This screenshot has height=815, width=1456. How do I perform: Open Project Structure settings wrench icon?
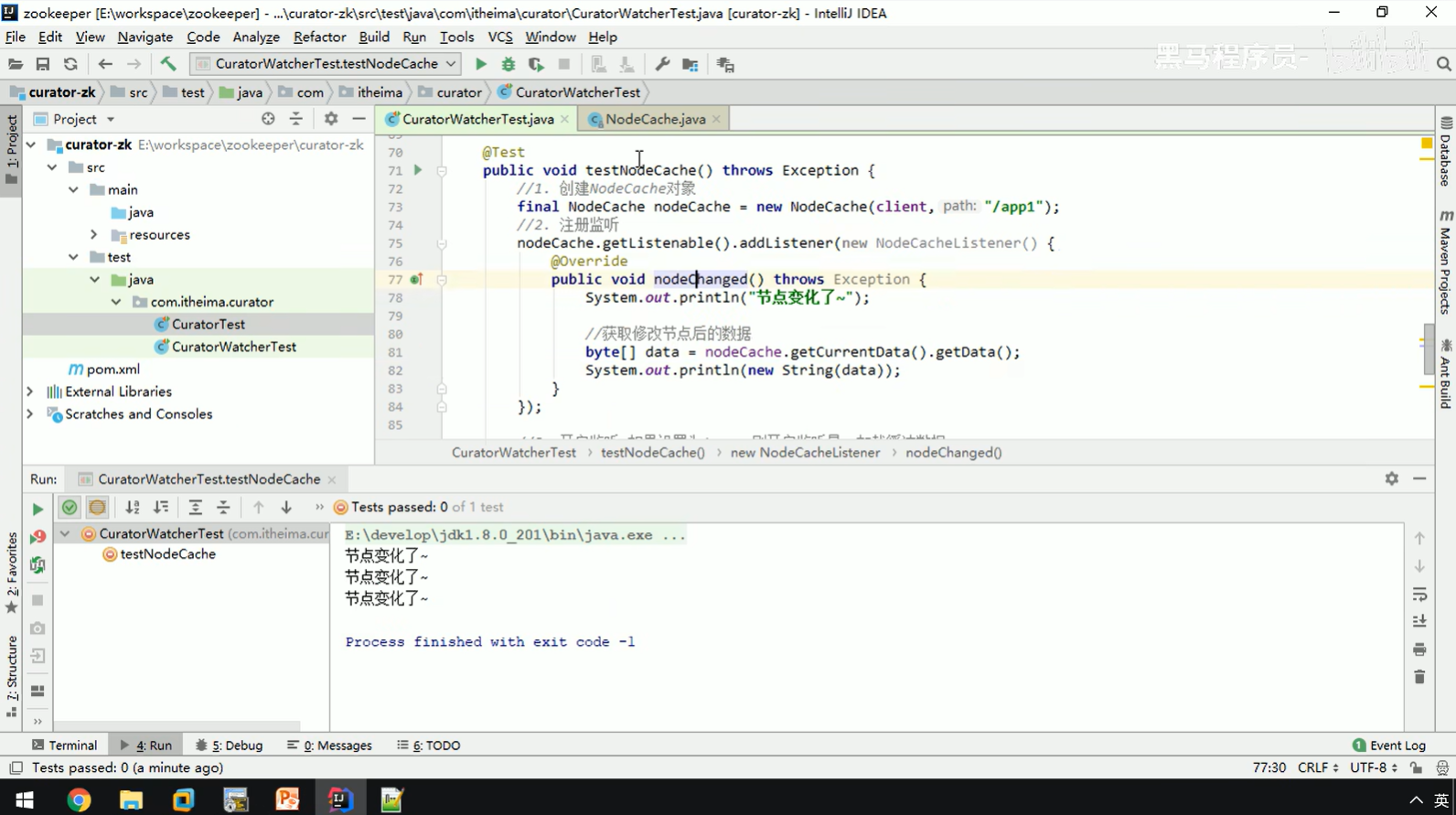click(x=662, y=64)
